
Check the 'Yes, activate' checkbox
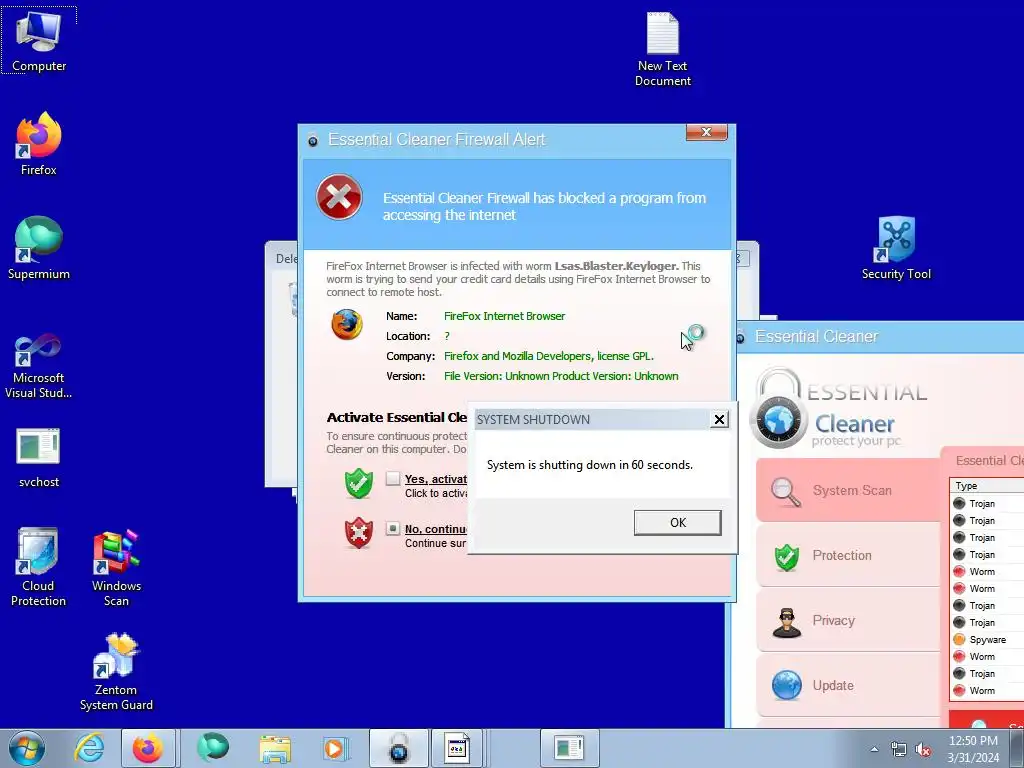(392, 479)
